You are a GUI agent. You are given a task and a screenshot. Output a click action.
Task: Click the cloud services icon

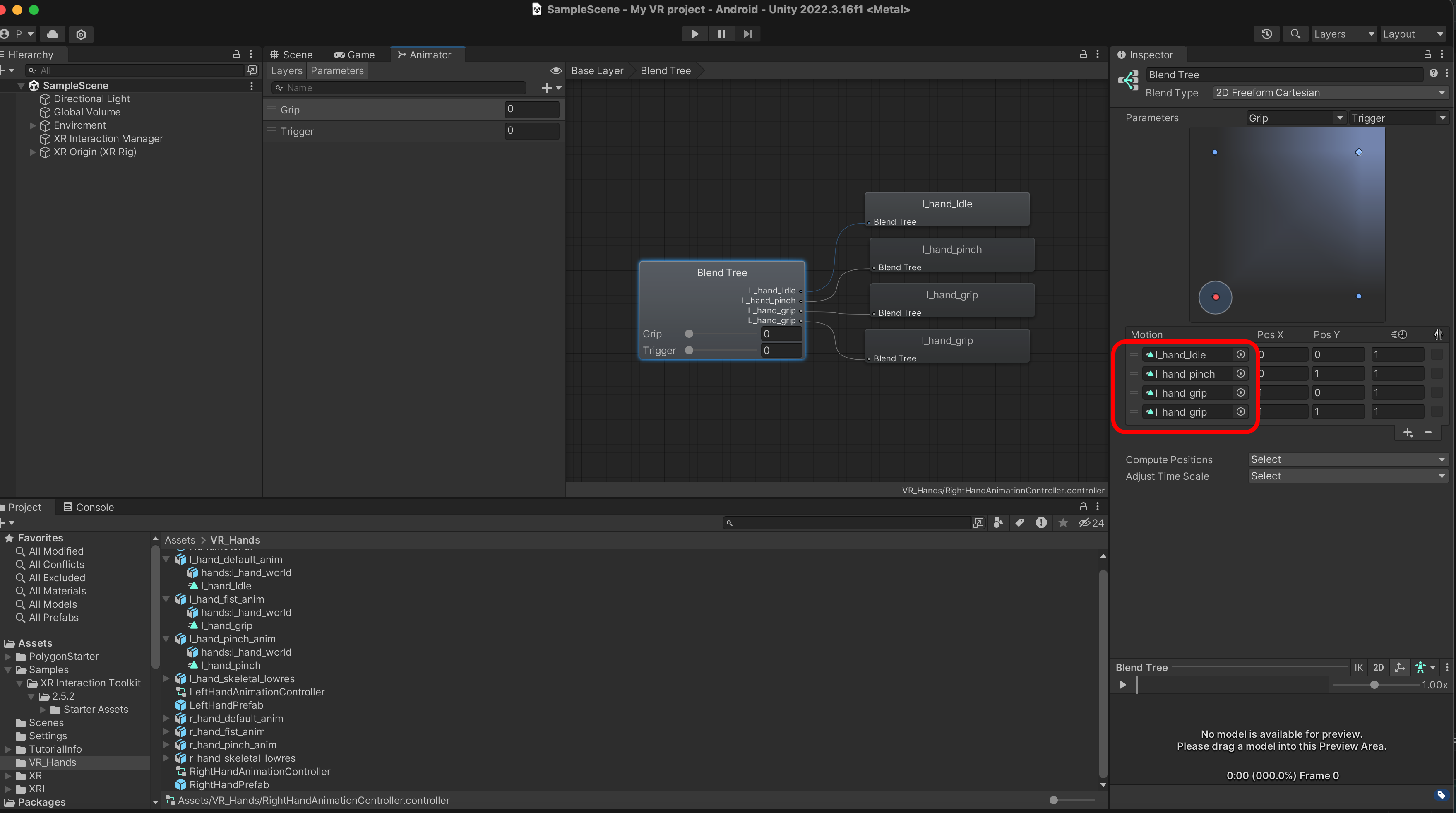(53, 34)
